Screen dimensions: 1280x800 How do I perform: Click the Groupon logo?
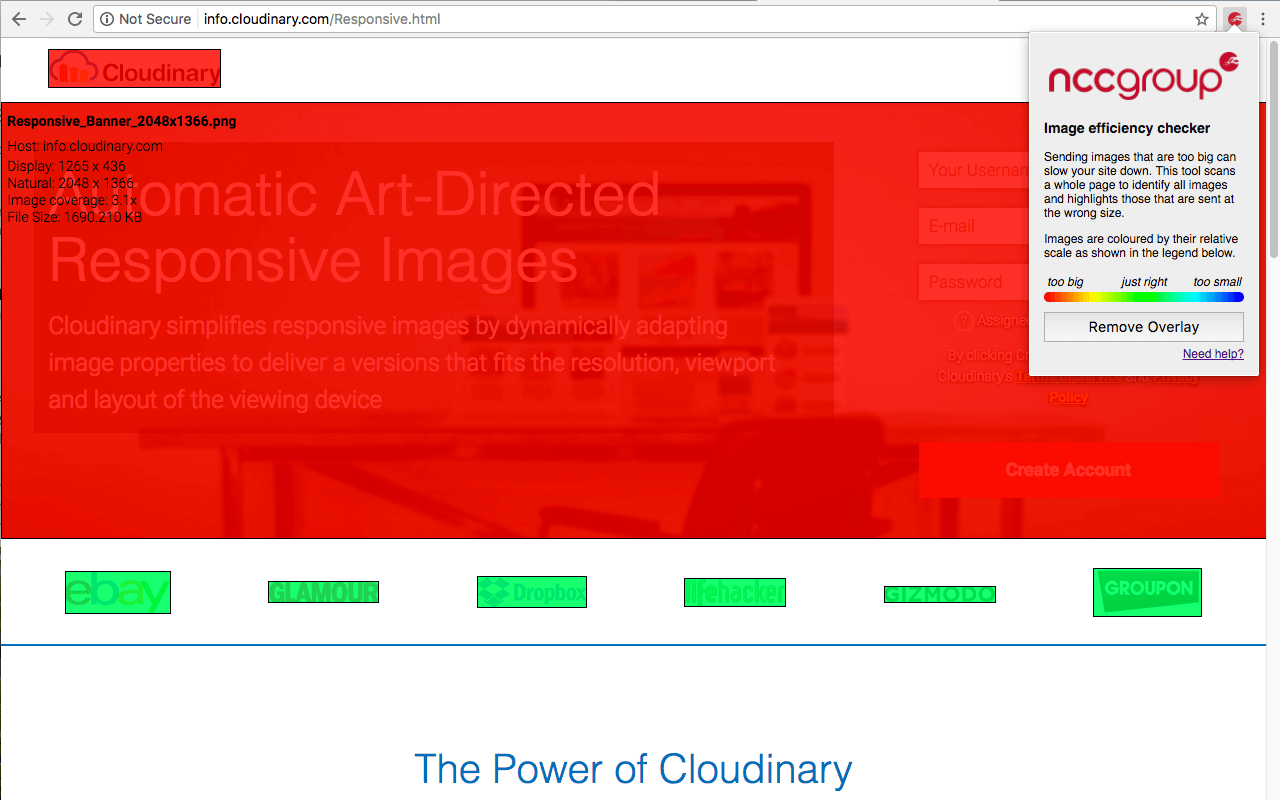(x=1147, y=592)
